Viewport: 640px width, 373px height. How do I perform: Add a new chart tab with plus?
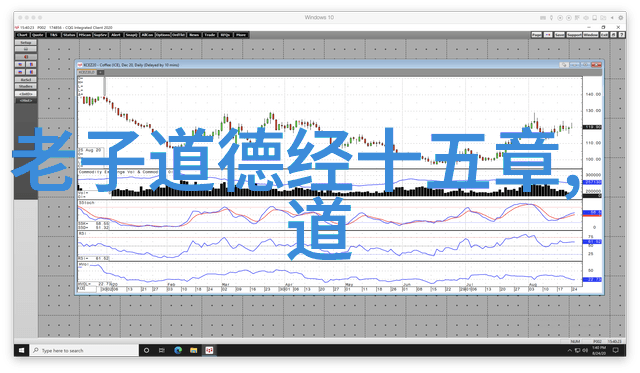[x=100, y=72]
